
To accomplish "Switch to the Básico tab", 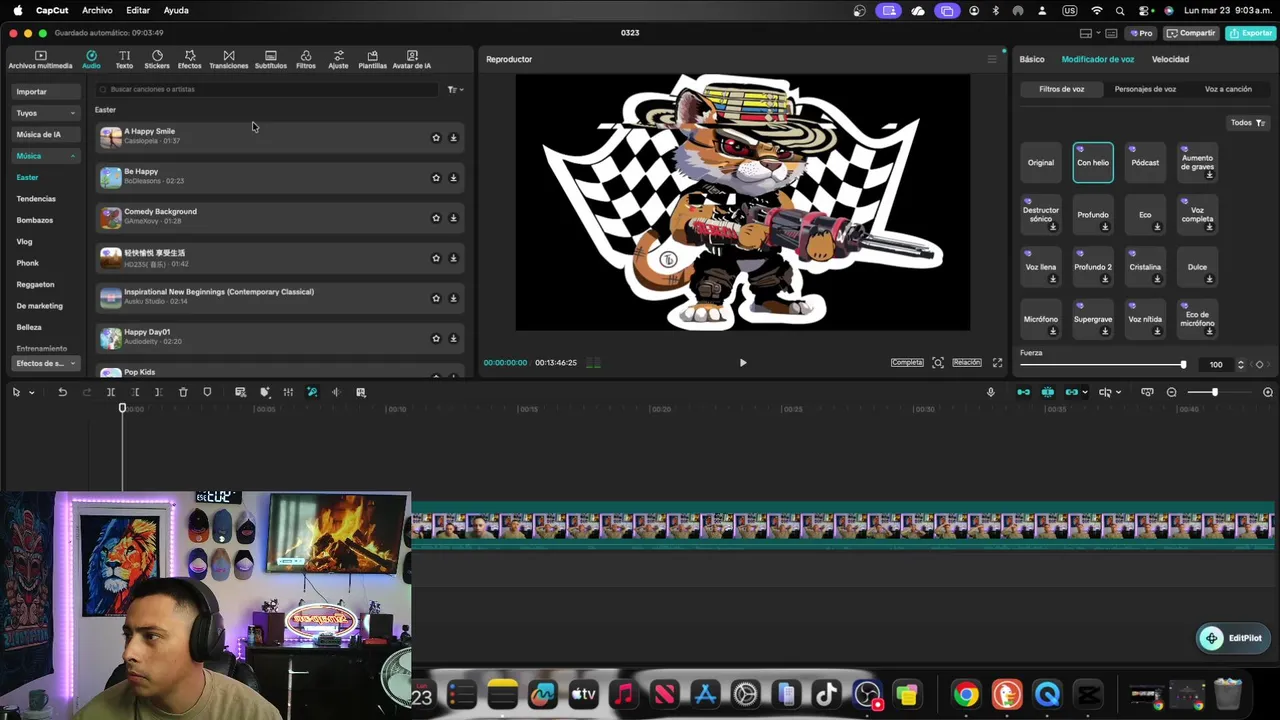I will [x=1032, y=60].
